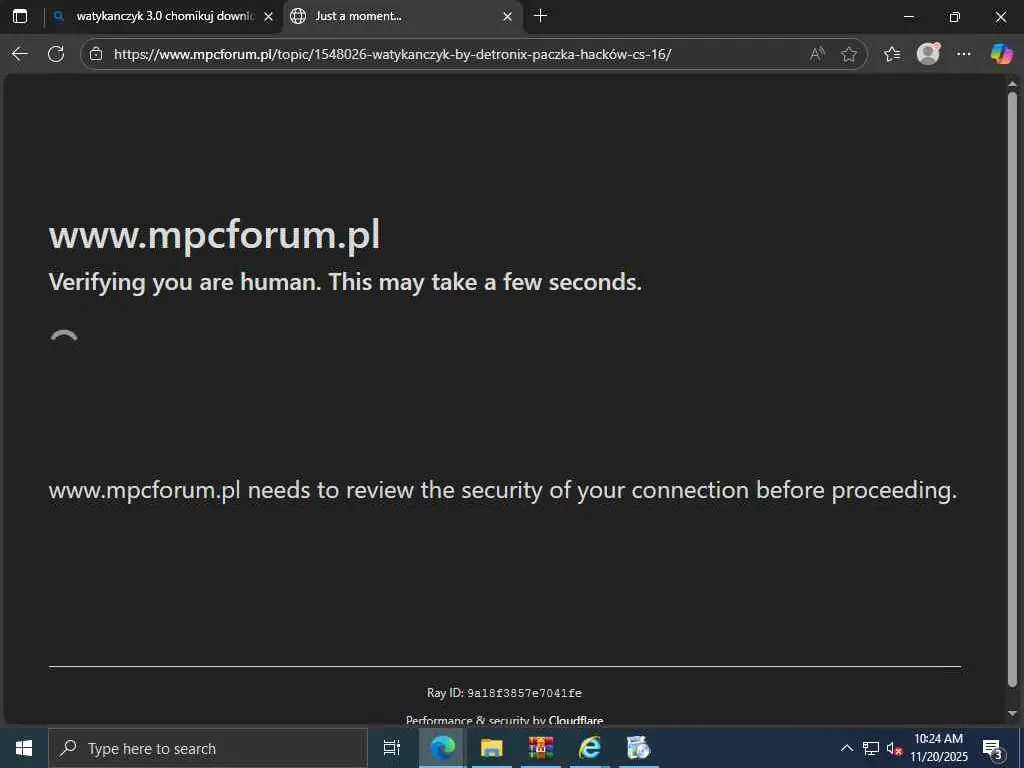
Task: Show hidden system tray icons
Action: pyautogui.click(x=846, y=748)
